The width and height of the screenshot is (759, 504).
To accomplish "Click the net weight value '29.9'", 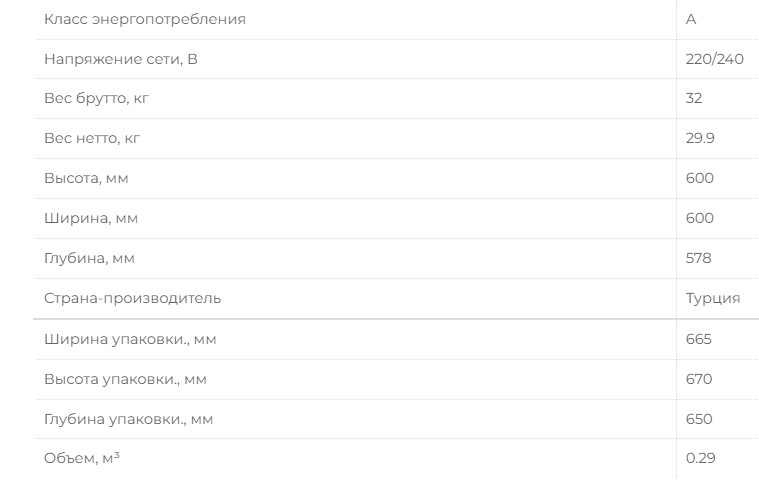I will click(x=700, y=138).
